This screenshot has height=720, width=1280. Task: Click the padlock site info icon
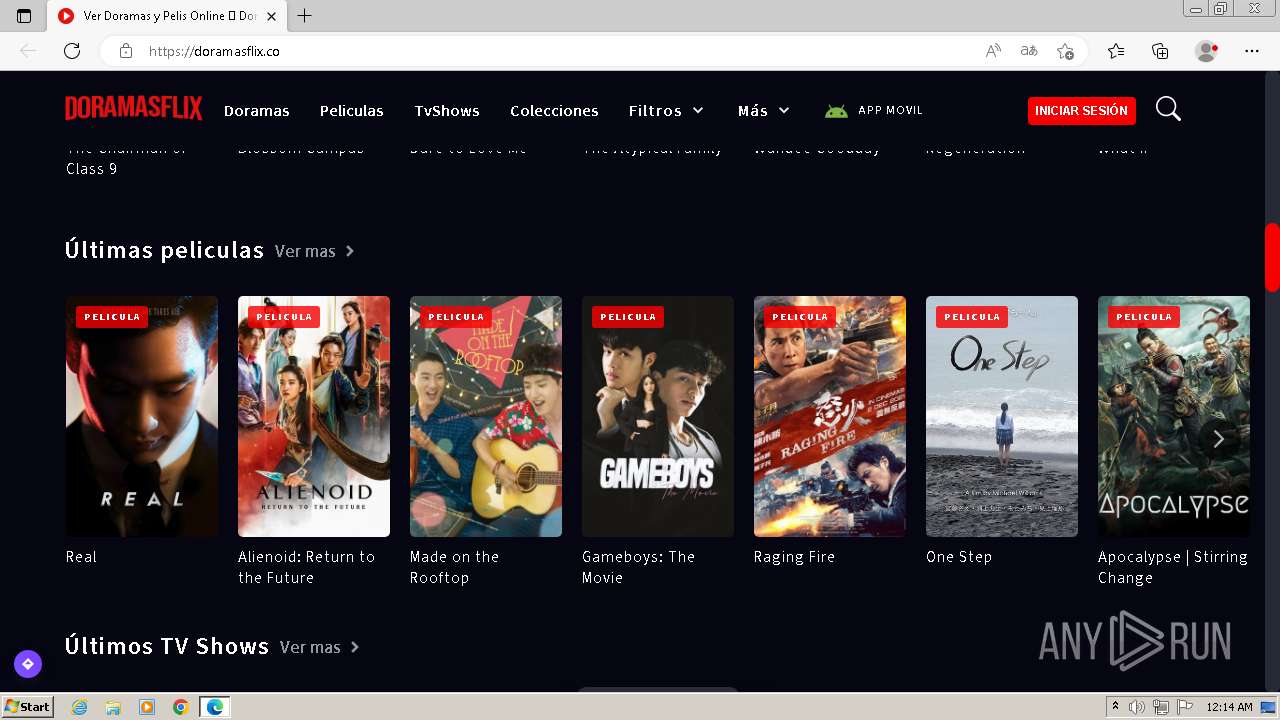pyautogui.click(x=125, y=51)
